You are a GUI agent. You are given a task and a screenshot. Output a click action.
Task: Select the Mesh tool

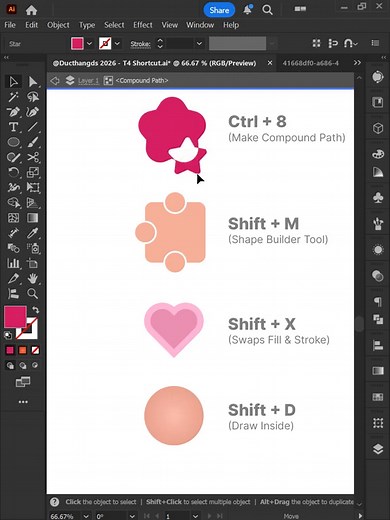pyautogui.click(x=13, y=218)
